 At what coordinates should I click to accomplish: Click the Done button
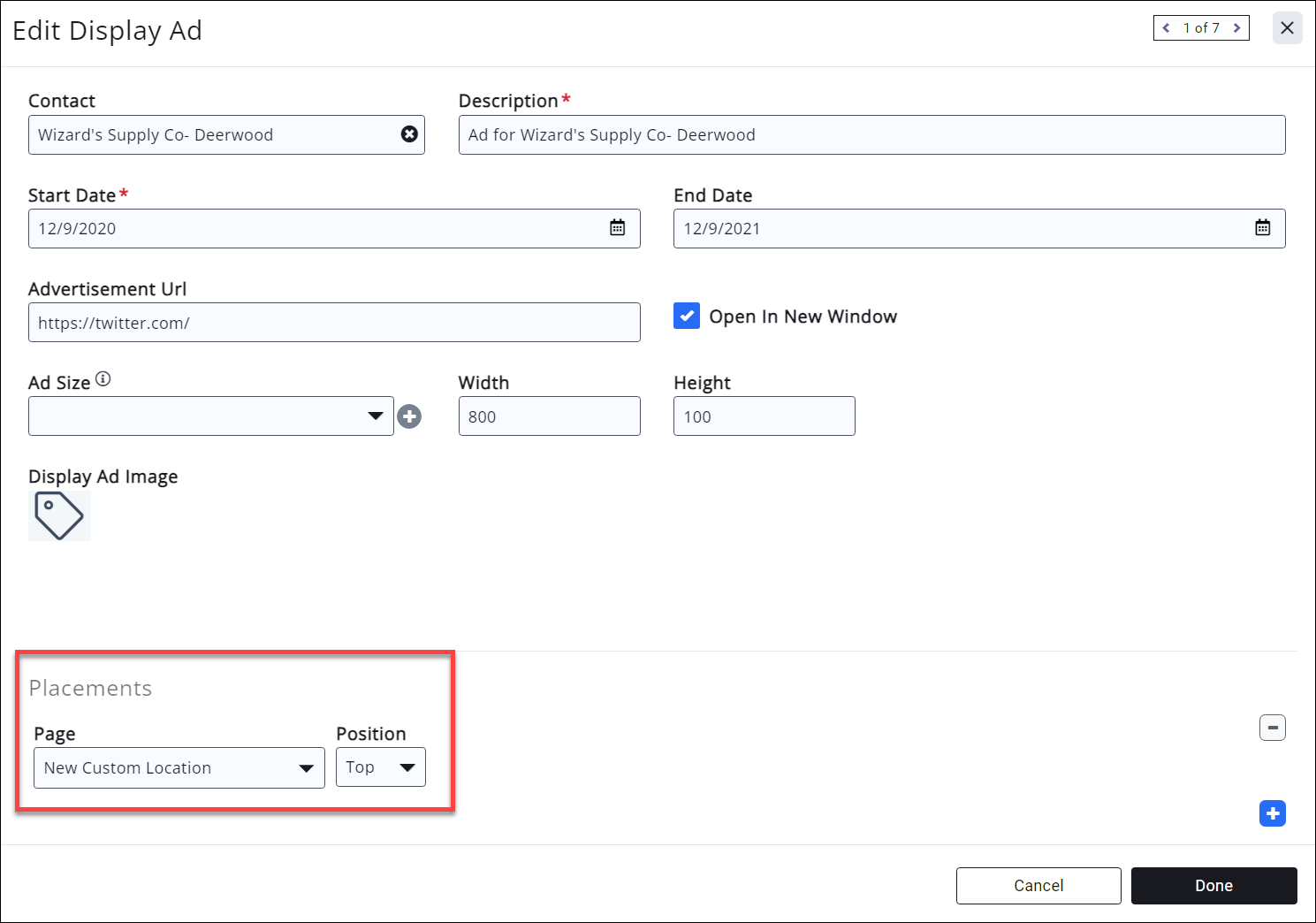1213,886
